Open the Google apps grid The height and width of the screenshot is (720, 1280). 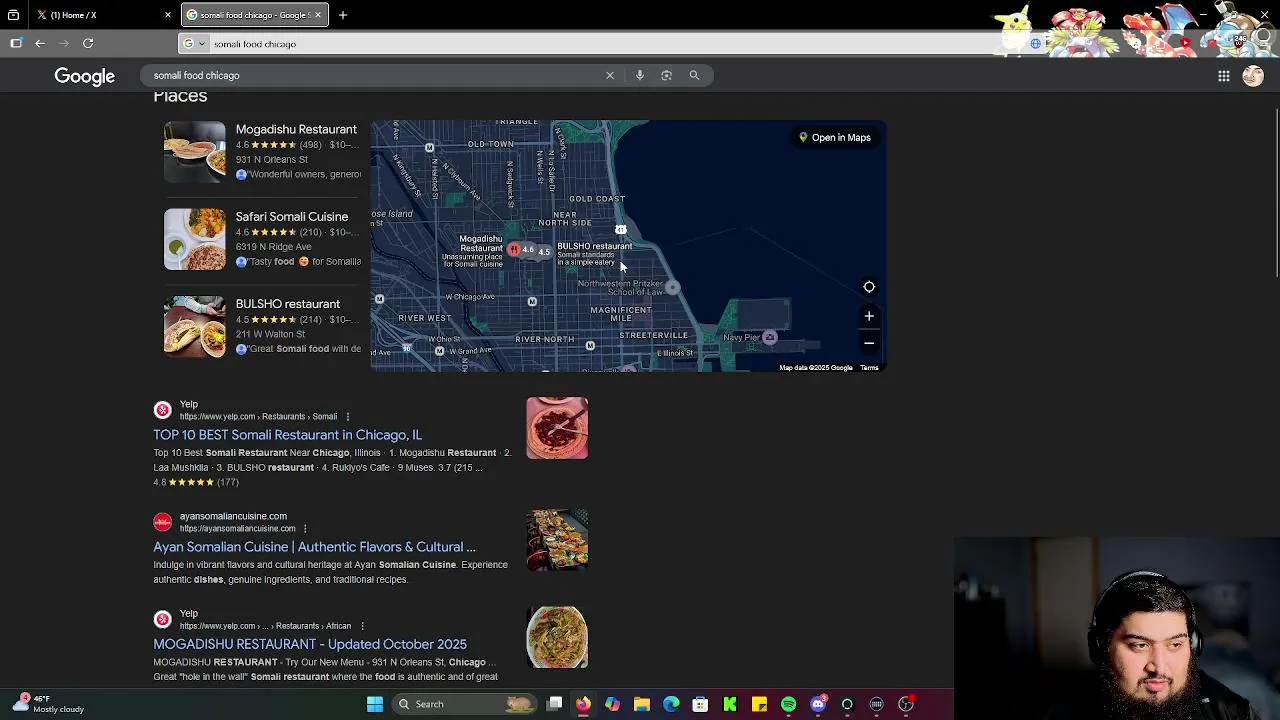(x=1224, y=76)
